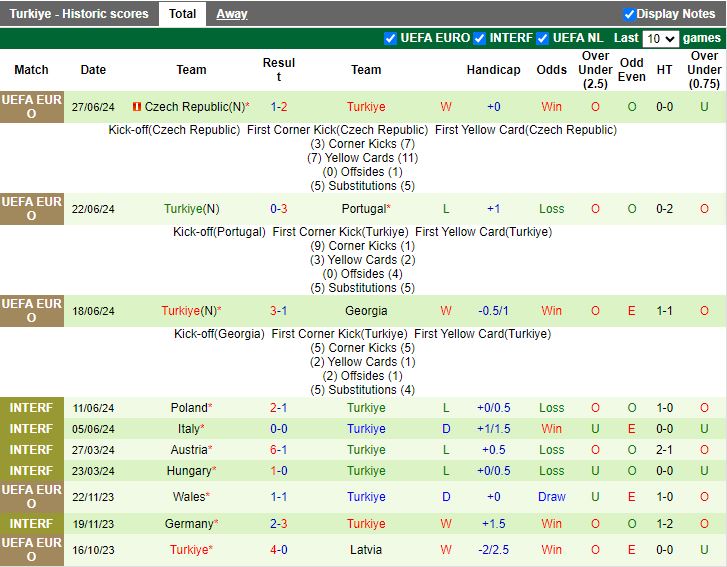Open the 1-0 result of Hungary match
The image size is (727, 567).
(x=279, y=471)
